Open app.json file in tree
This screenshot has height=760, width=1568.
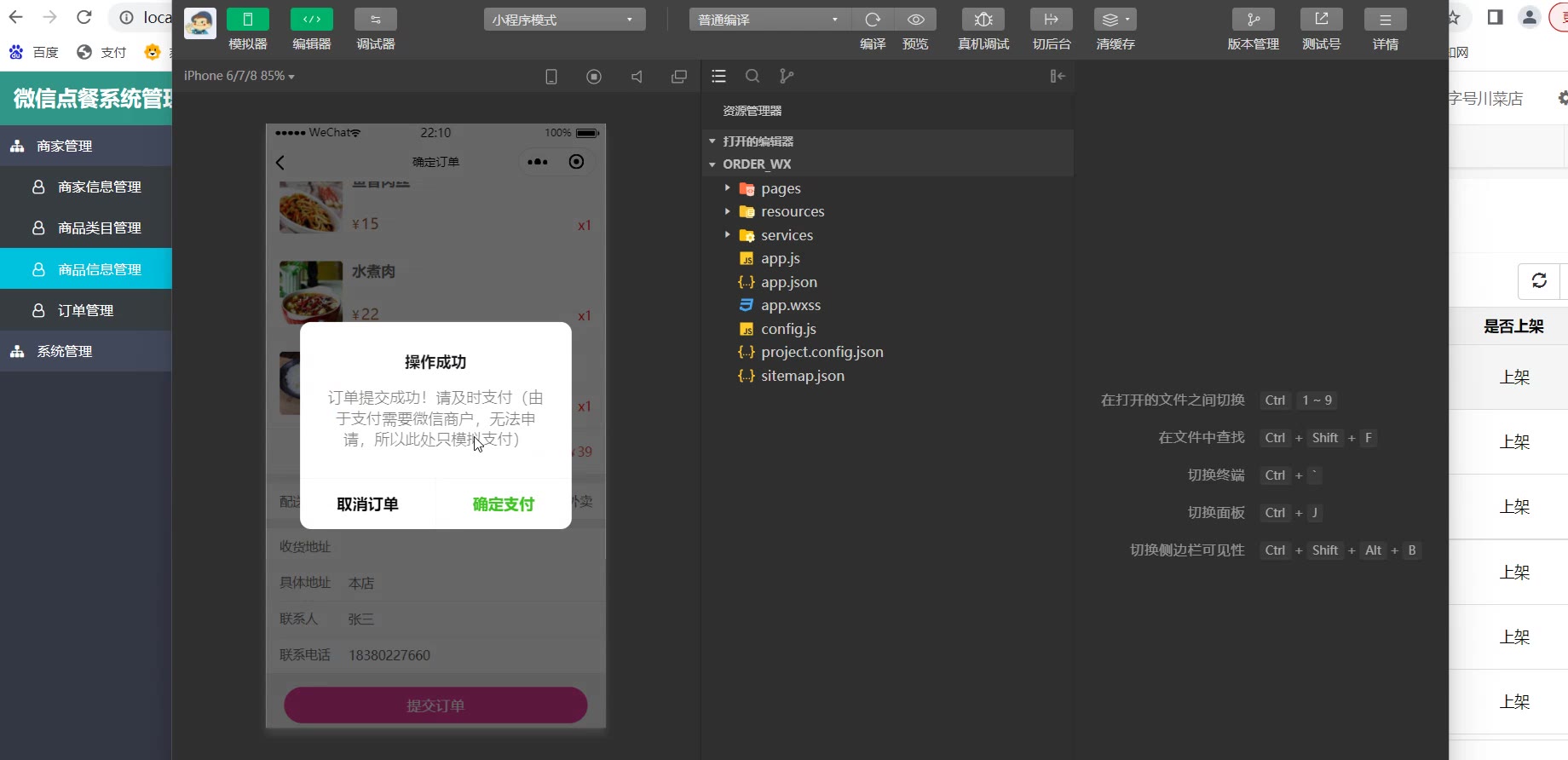(x=788, y=282)
